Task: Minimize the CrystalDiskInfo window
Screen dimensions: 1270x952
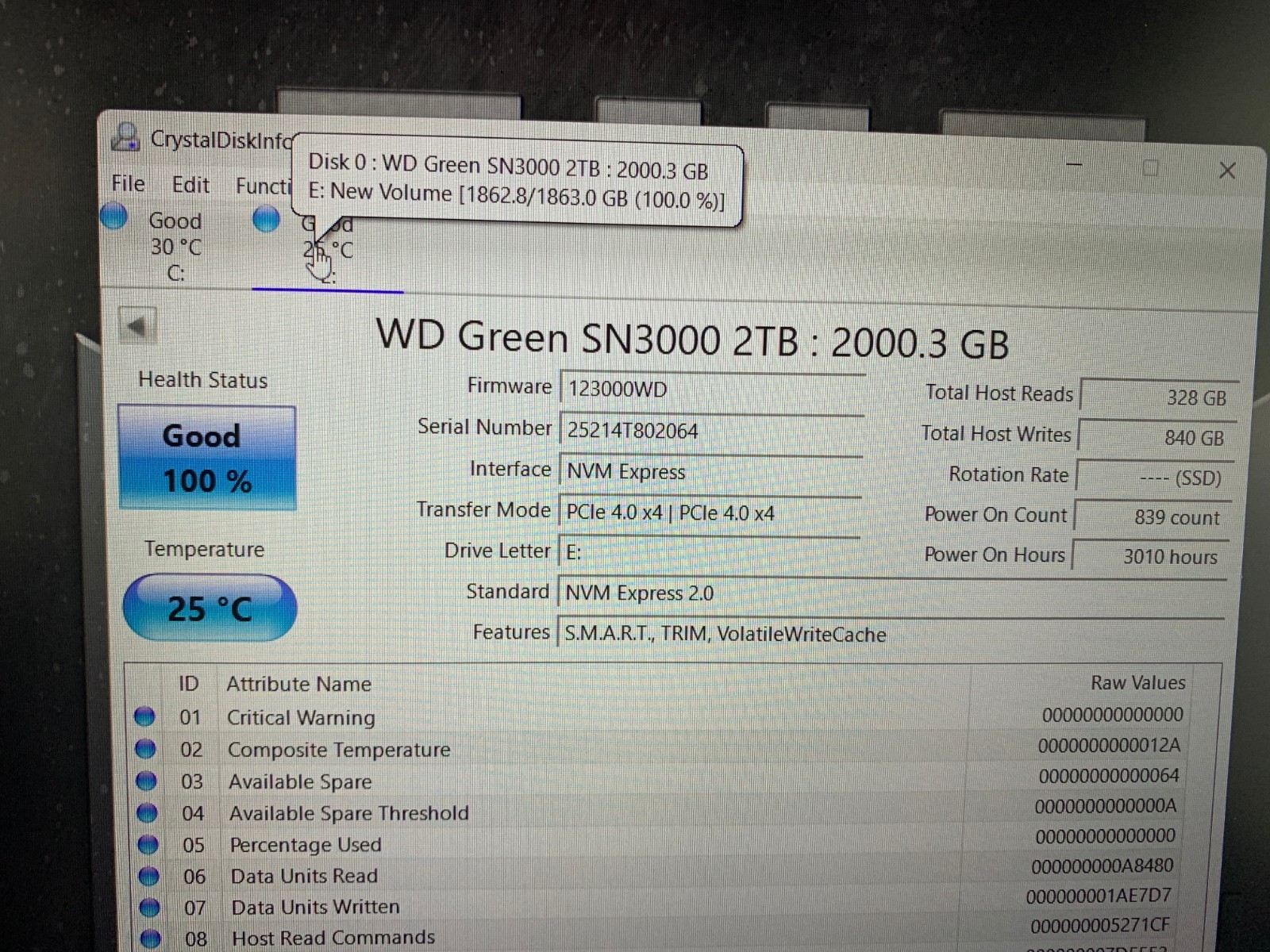Action: pos(1075,165)
